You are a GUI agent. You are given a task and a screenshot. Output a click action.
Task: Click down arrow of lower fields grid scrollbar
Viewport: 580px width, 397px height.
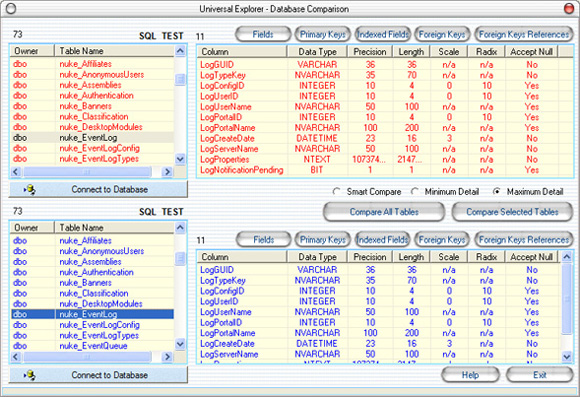coord(567,357)
